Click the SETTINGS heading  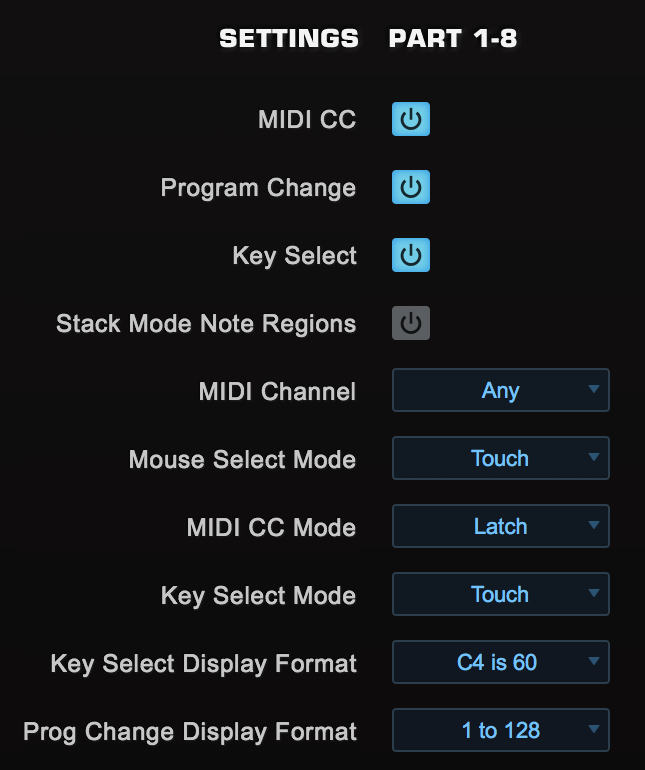tap(289, 39)
